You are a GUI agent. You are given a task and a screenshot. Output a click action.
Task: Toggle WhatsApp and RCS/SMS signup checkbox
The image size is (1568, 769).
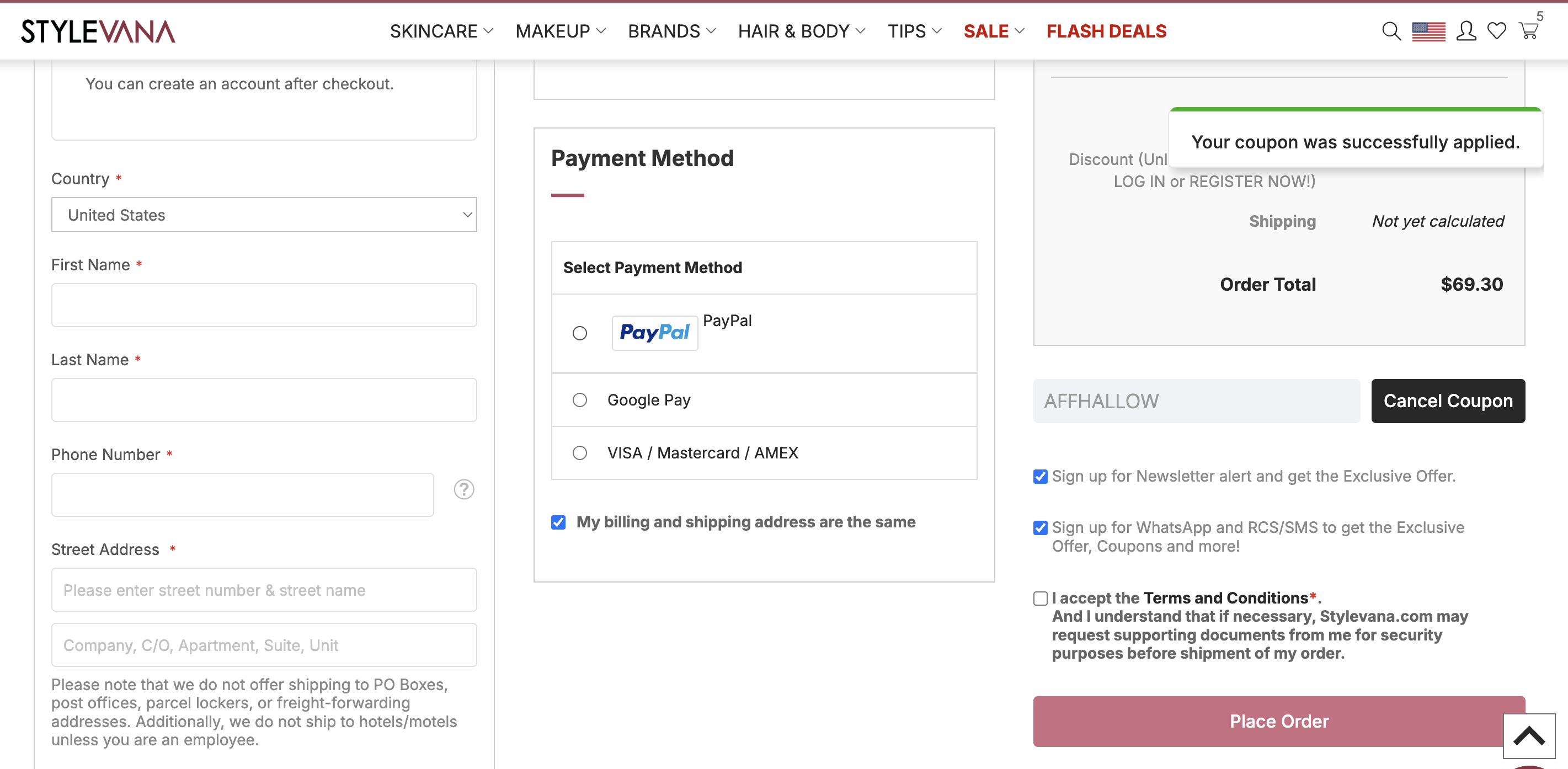[x=1040, y=527]
